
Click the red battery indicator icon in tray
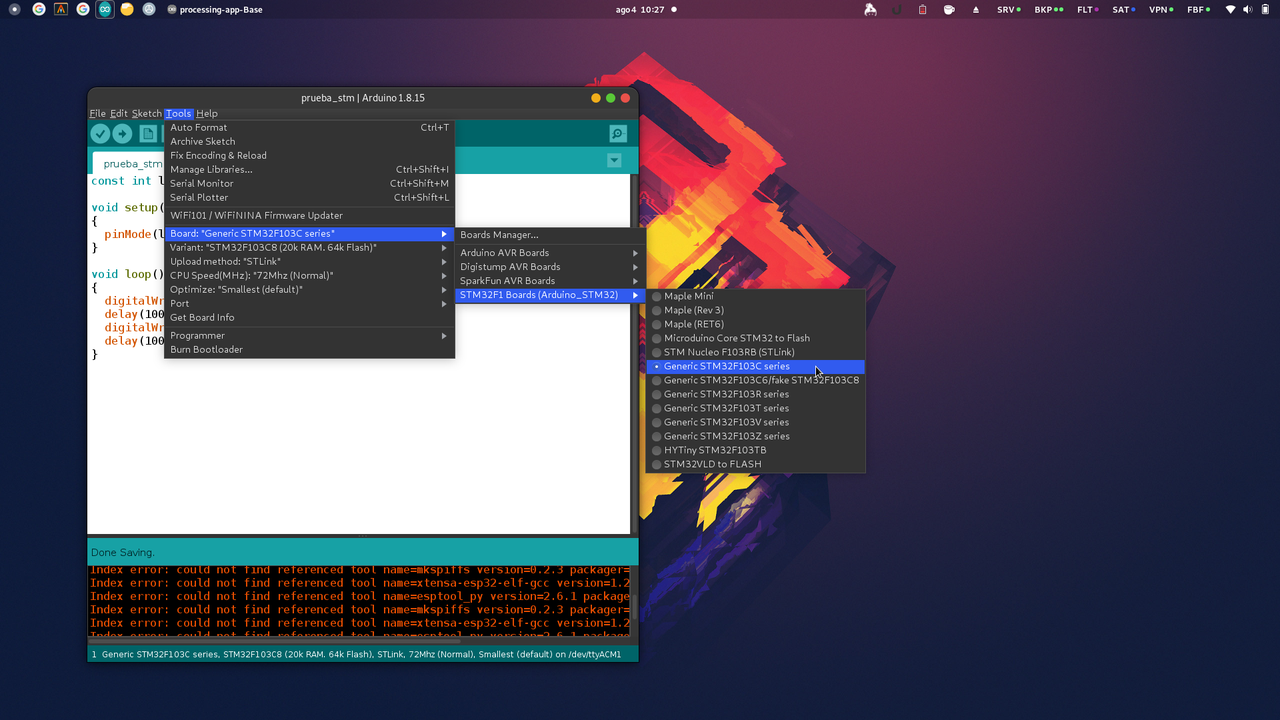922,9
